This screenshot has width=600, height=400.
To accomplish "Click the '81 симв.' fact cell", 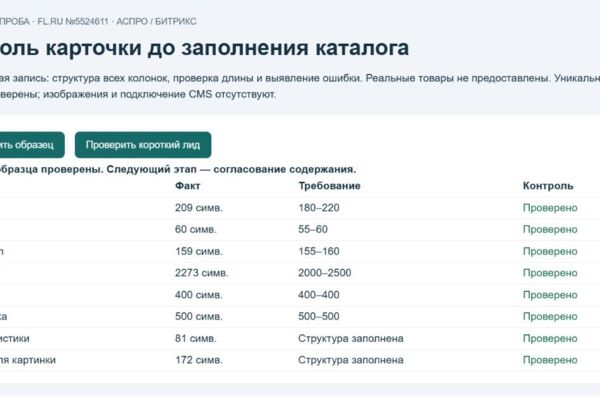I will (x=196, y=339).
